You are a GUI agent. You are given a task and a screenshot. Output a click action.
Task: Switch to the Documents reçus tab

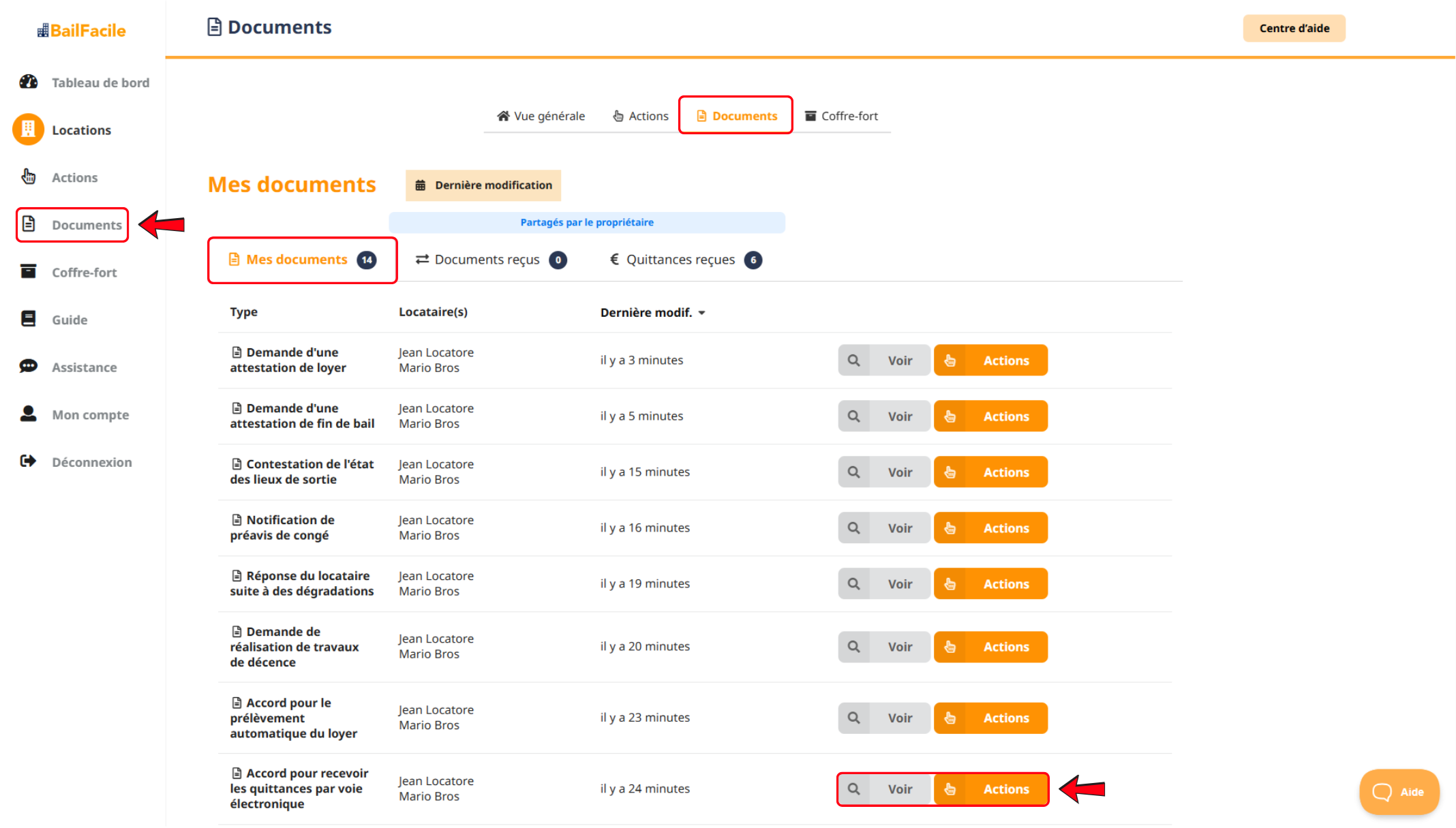coord(490,260)
